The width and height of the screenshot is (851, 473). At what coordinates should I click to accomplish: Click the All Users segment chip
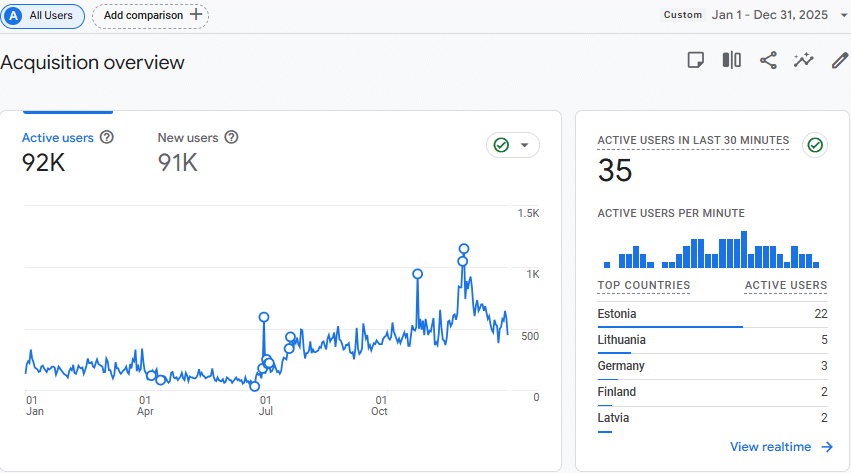coord(43,16)
